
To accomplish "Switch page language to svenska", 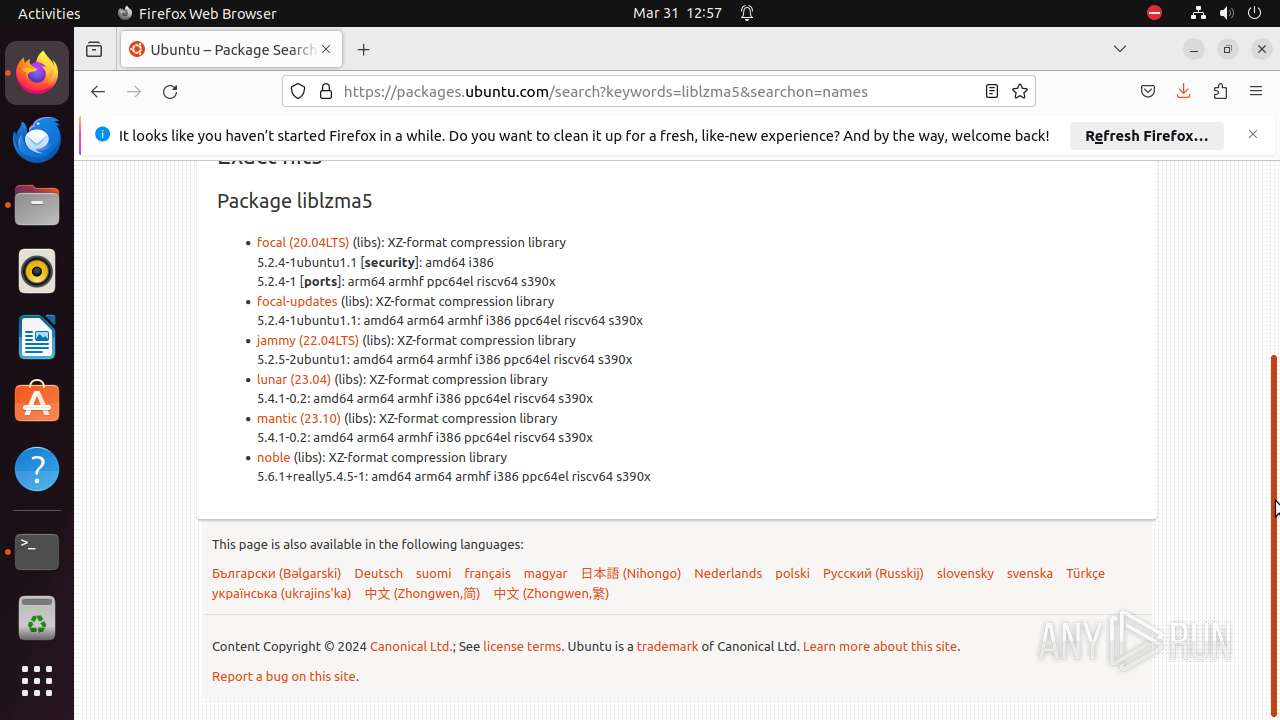I will click(x=1029, y=573).
